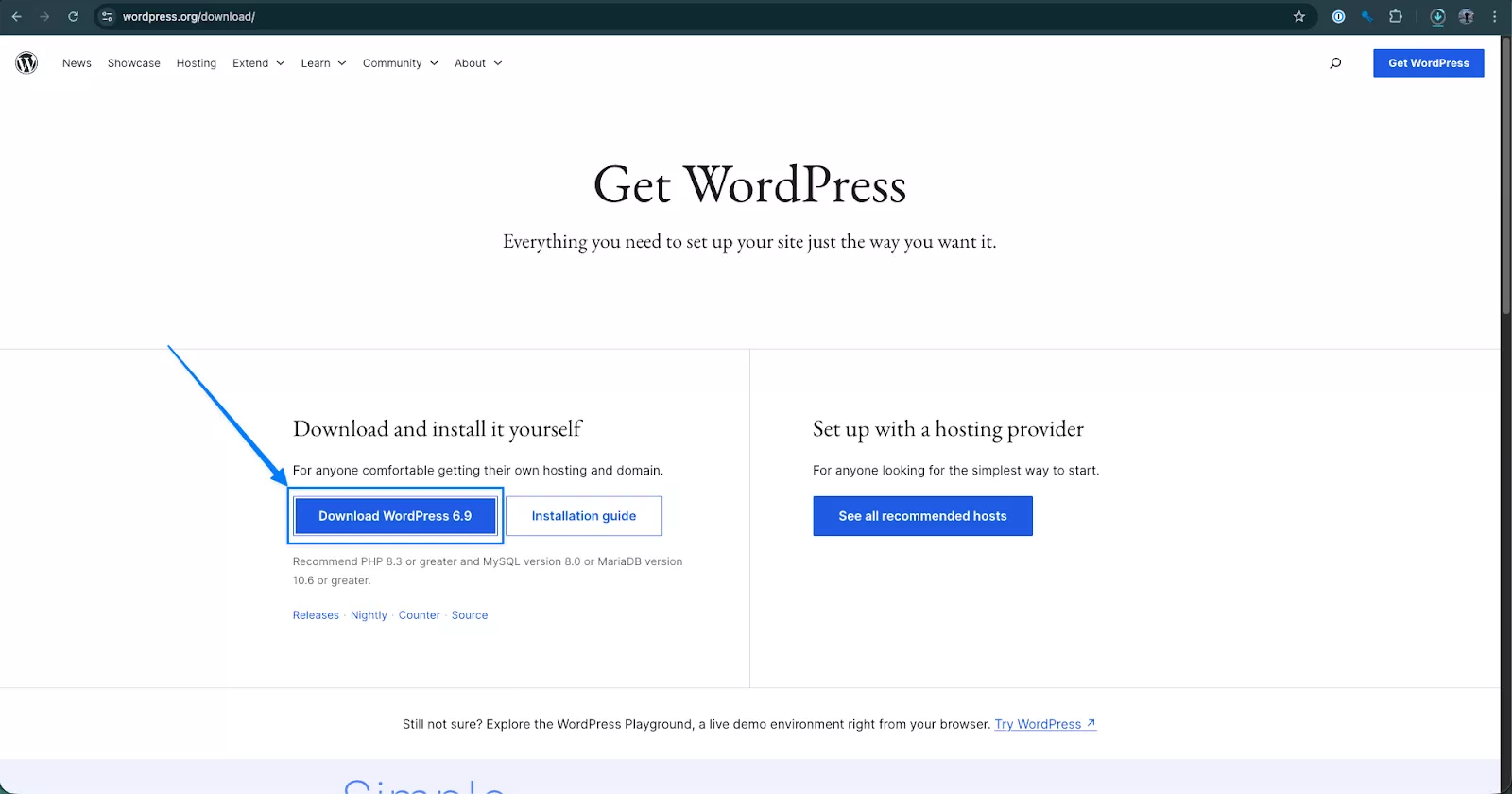Viewport: 1512px width, 794px height.
Task: Open the Installation guide button
Action: pos(584,516)
